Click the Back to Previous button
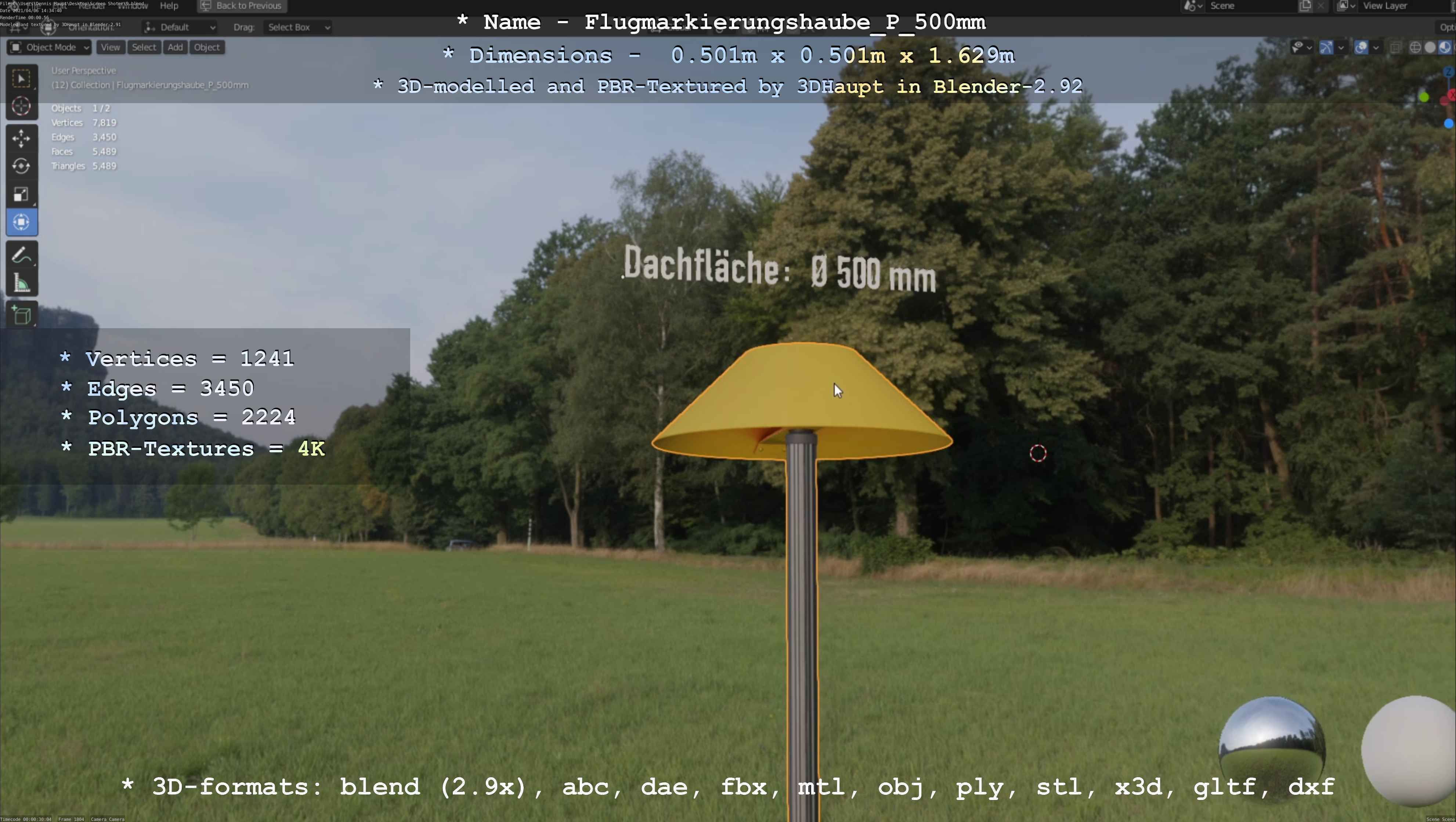The image size is (1456, 822). (242, 6)
